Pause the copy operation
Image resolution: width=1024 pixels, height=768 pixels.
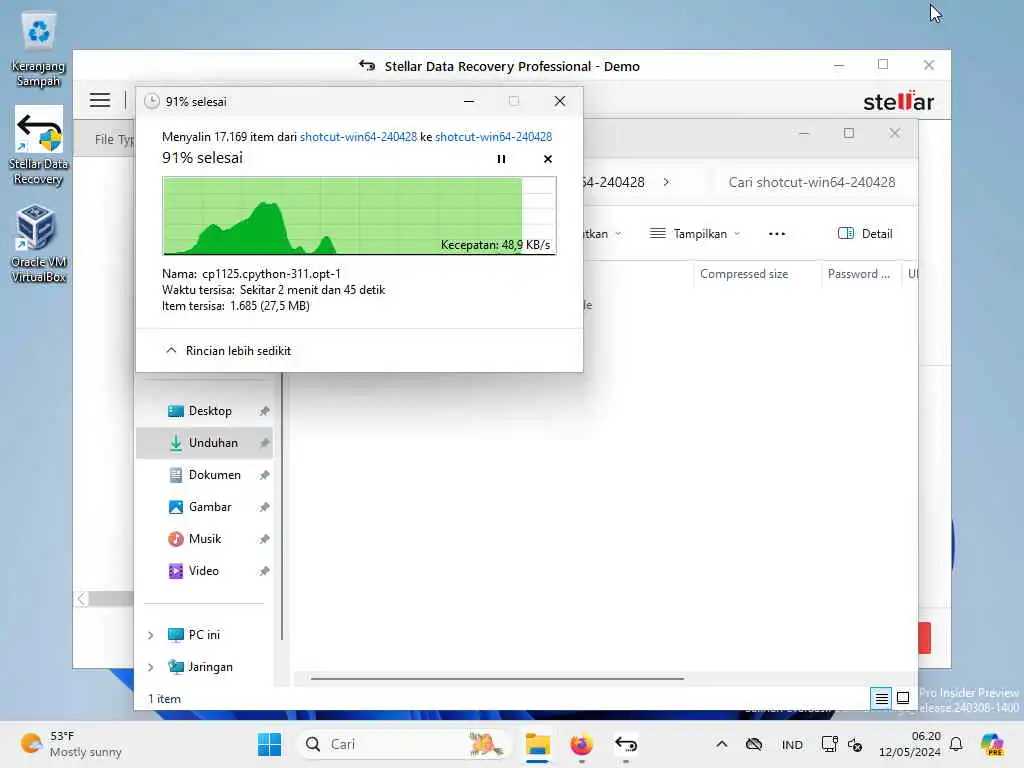pos(501,159)
